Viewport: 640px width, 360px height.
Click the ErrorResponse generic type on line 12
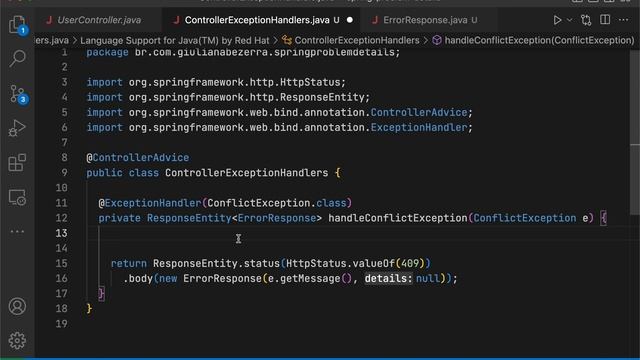click(x=277, y=218)
